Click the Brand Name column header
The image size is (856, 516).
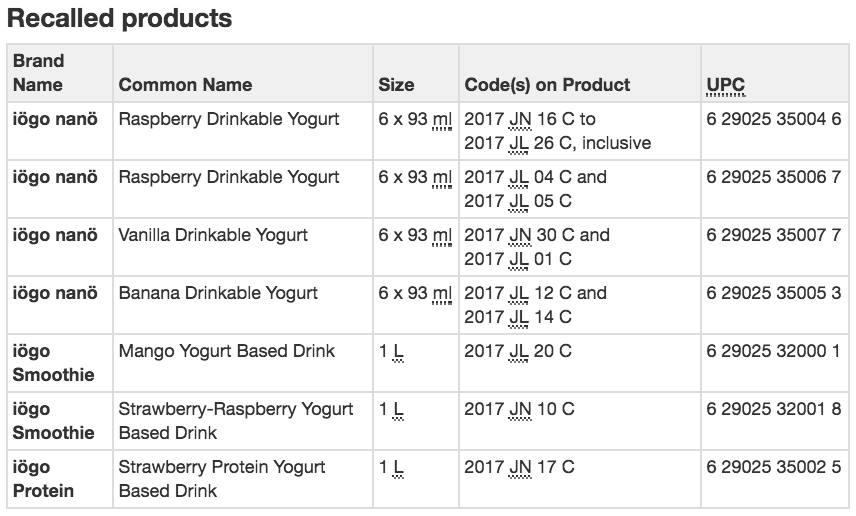pos(38,73)
